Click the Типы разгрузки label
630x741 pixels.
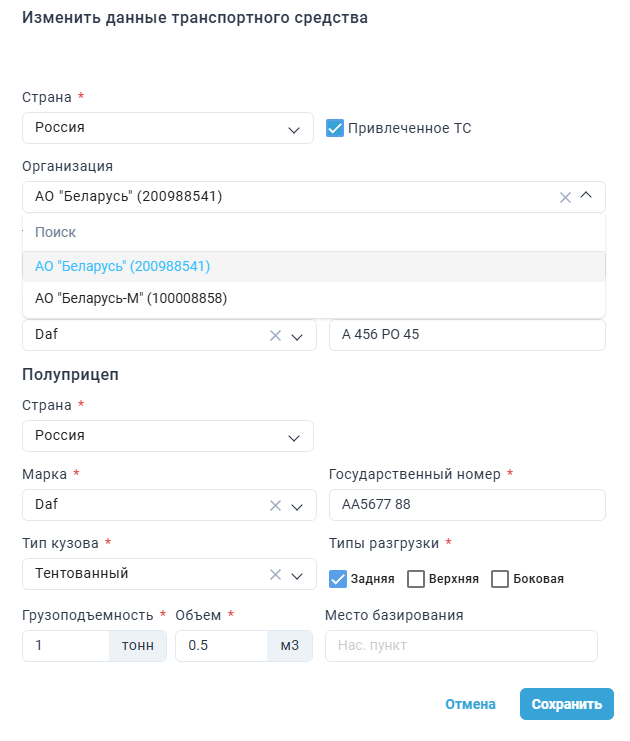384,543
